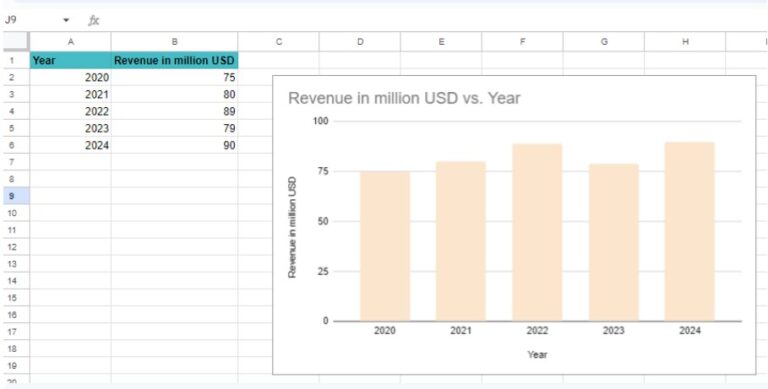Click cell containing 2021
768x389 pixels.
coord(71,95)
